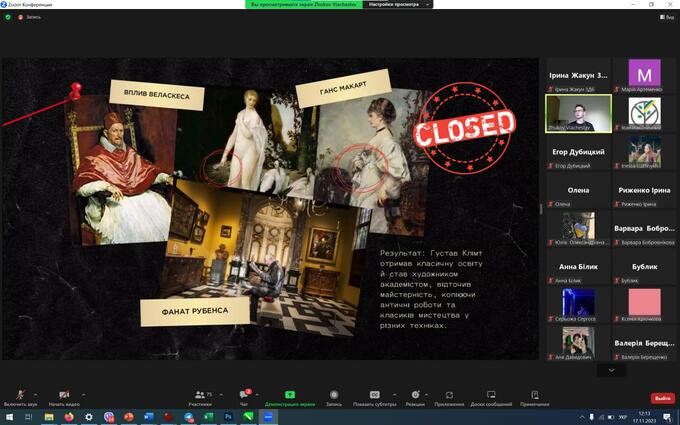Open Telegram from the taskbar
Viewport: 680px width, 425px height.
click(x=189, y=417)
